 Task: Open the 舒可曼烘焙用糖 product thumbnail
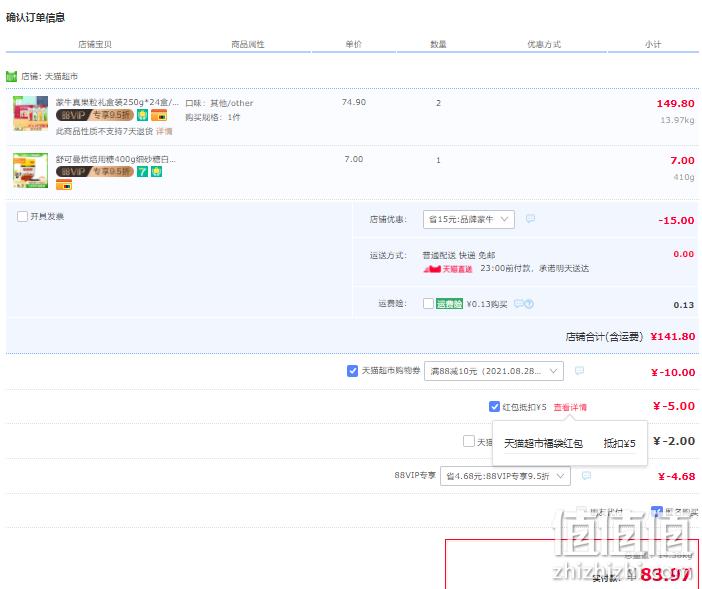[30, 171]
